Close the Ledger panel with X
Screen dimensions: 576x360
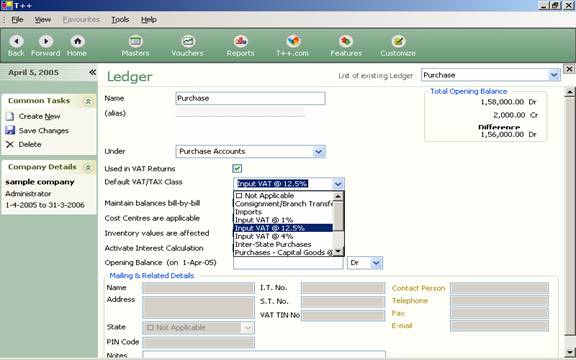pyautogui.click(x=569, y=69)
